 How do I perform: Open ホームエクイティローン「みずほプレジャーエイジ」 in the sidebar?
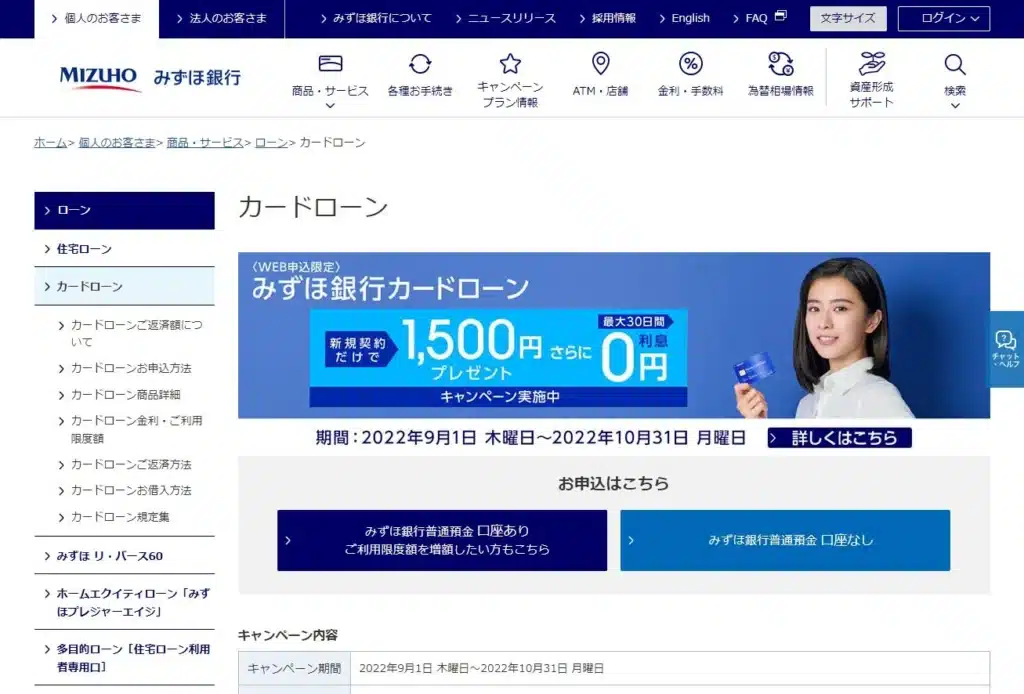[x=124, y=602]
